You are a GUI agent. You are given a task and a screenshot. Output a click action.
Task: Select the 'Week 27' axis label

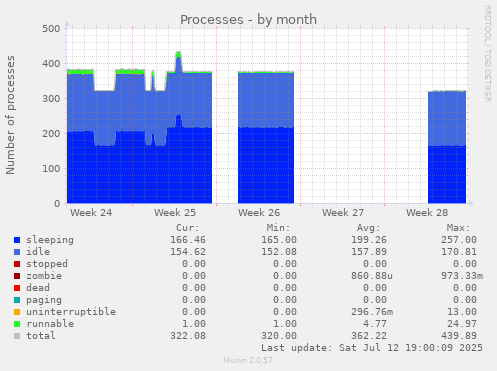tap(343, 213)
